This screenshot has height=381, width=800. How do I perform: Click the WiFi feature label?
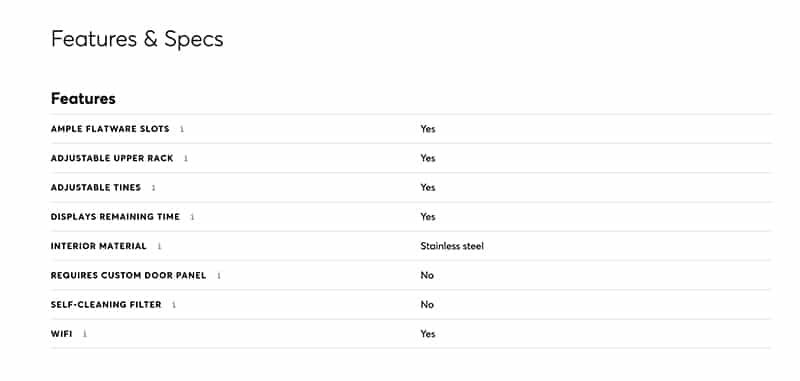click(x=62, y=334)
